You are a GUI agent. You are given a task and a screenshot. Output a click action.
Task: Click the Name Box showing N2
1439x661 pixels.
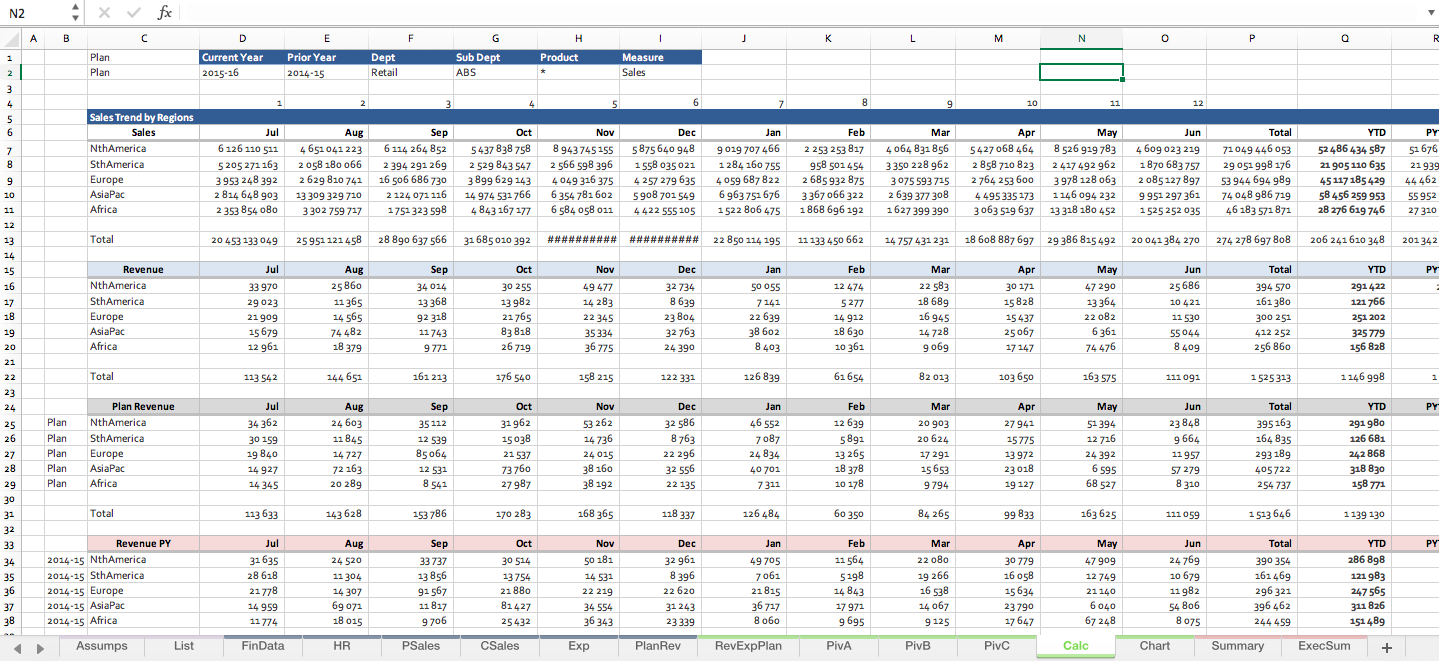pos(36,13)
